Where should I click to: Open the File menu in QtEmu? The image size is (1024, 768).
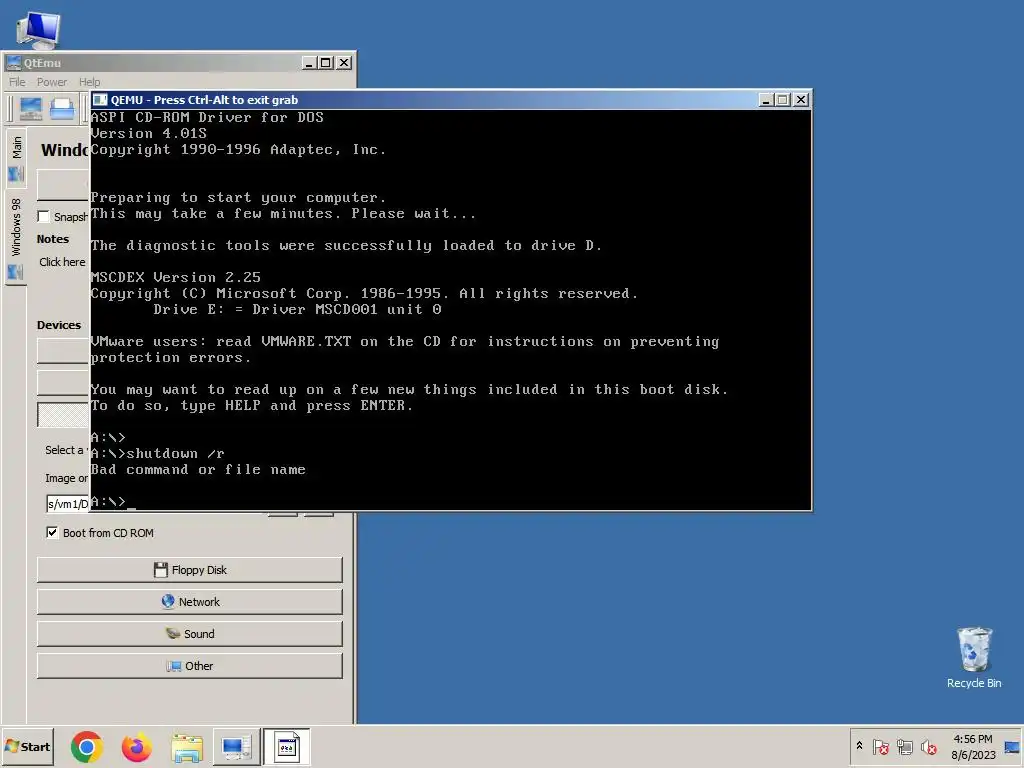17,82
